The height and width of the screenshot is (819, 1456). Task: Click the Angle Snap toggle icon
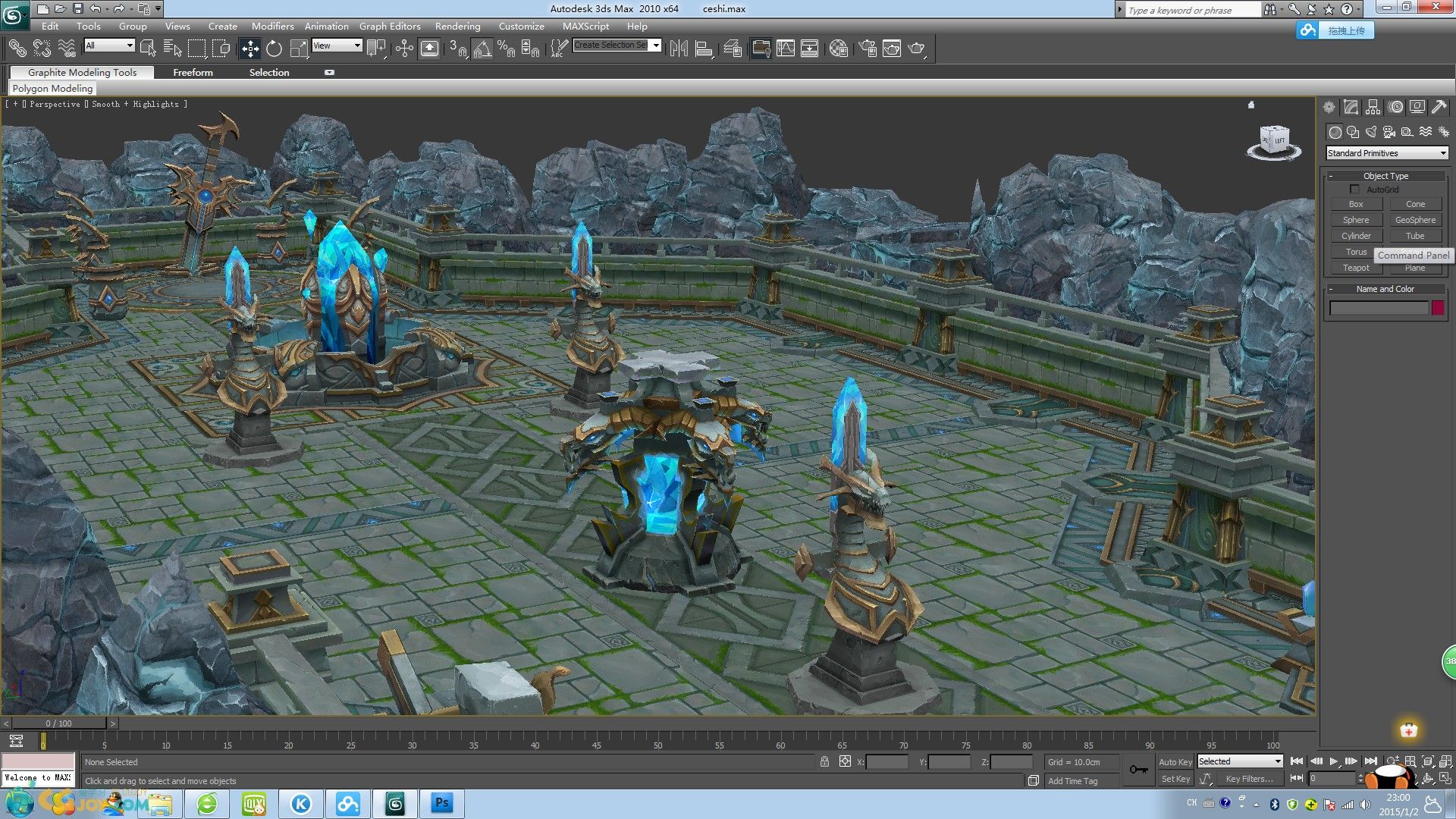(x=482, y=49)
